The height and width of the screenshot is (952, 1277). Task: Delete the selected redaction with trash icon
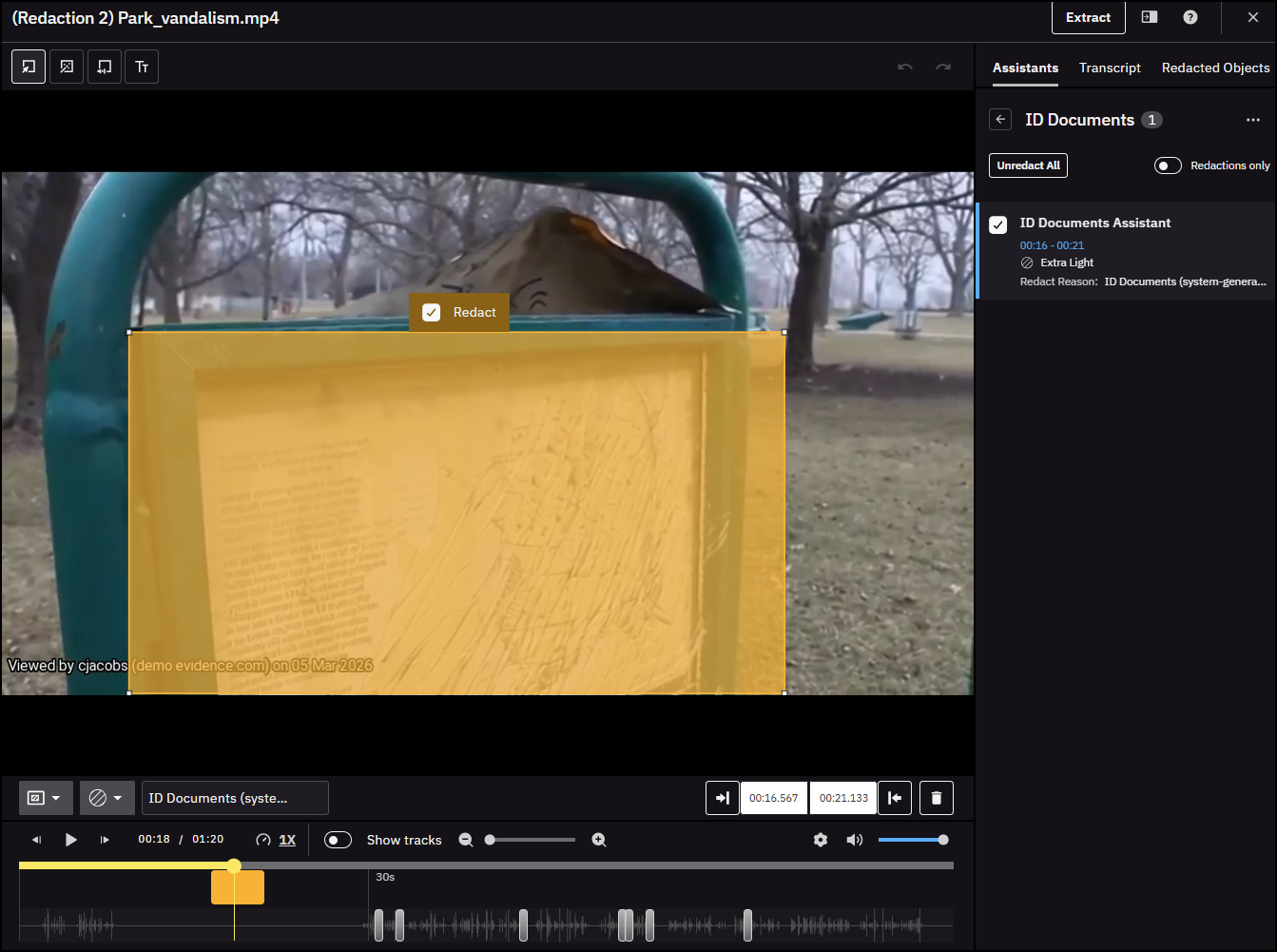click(936, 798)
